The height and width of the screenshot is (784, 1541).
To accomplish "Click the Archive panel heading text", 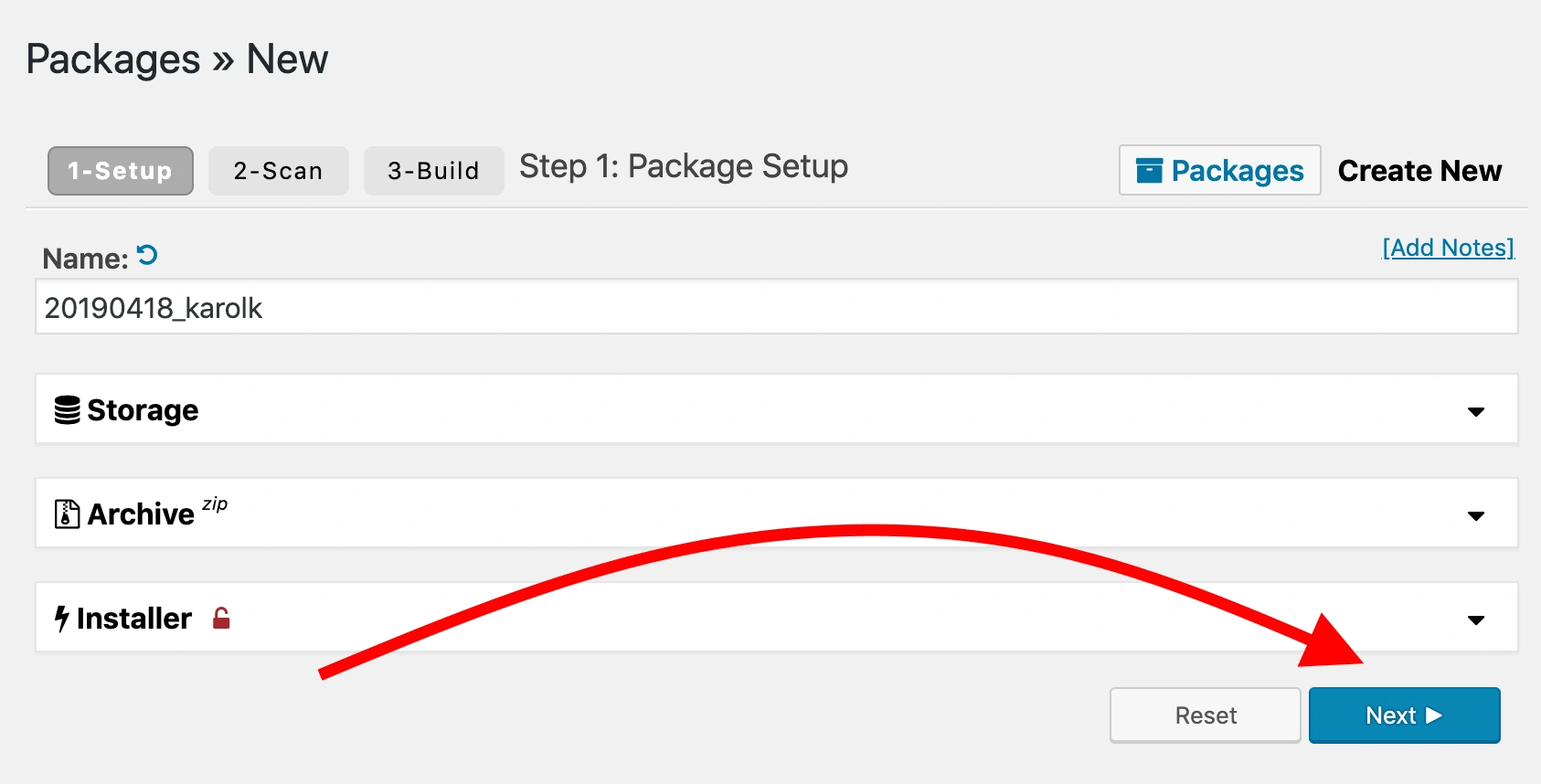I will 141,514.
